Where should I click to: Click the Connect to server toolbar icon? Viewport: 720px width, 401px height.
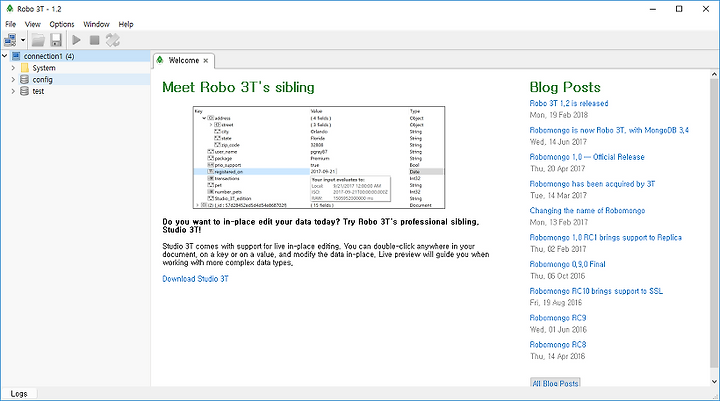(10, 40)
